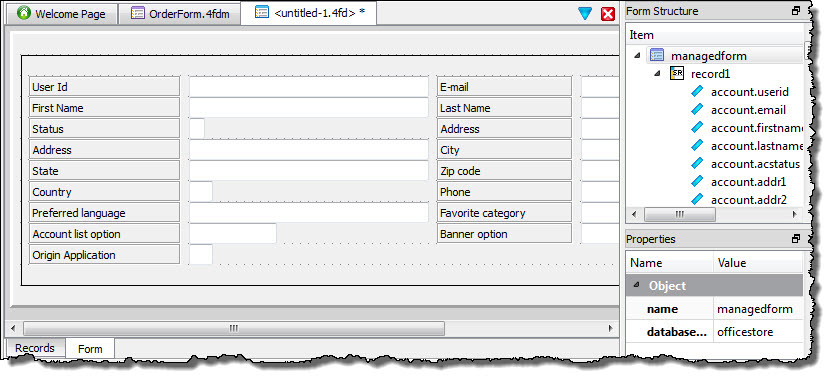The image size is (831, 378).
Task: Click the Preferred language input field
Action: (308, 213)
